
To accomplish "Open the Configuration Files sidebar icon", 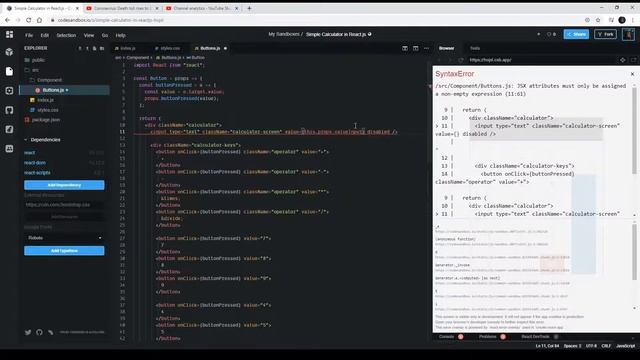I will [x=9, y=91].
